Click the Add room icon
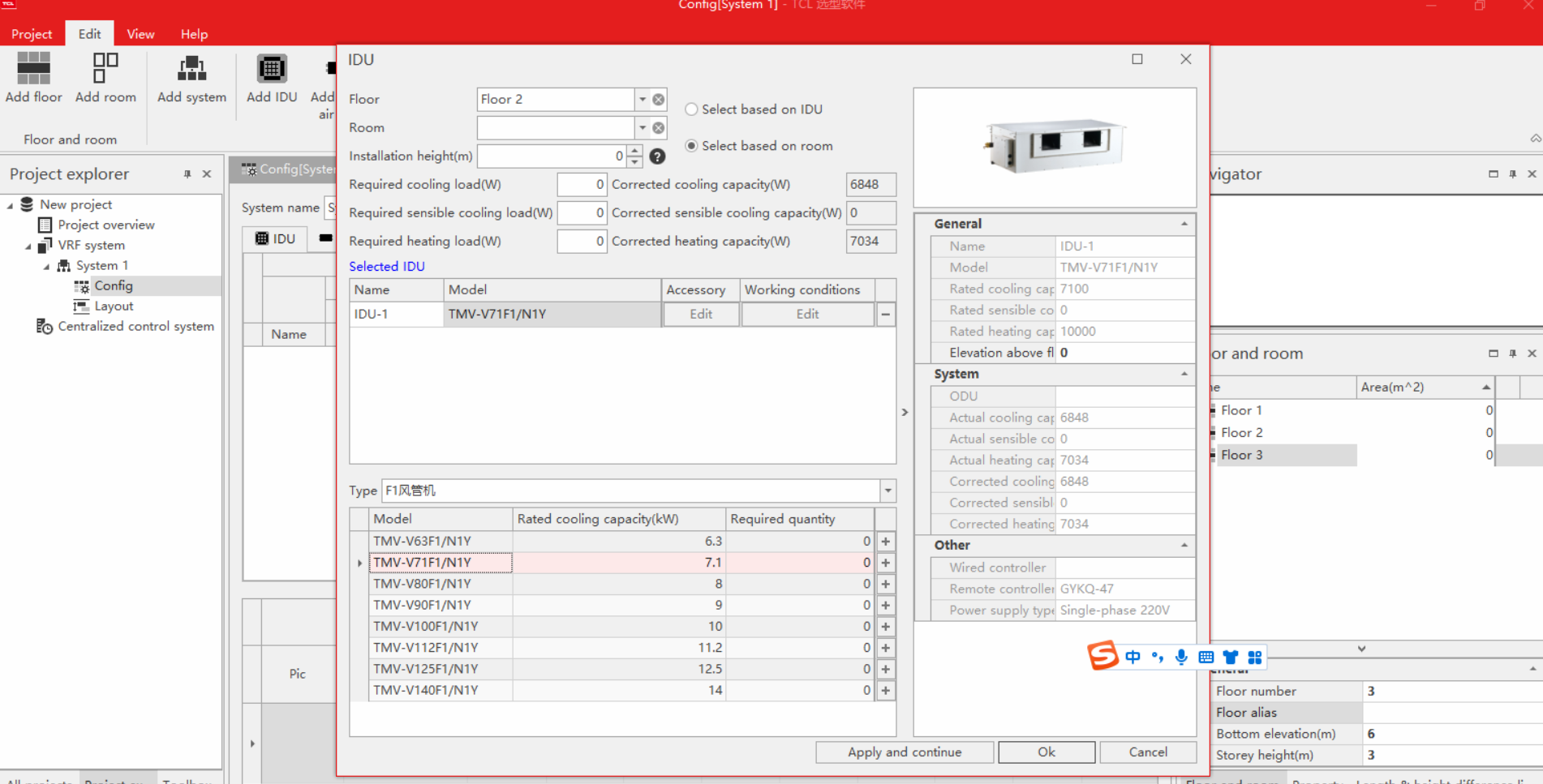This screenshot has width=1543, height=784. click(x=105, y=68)
